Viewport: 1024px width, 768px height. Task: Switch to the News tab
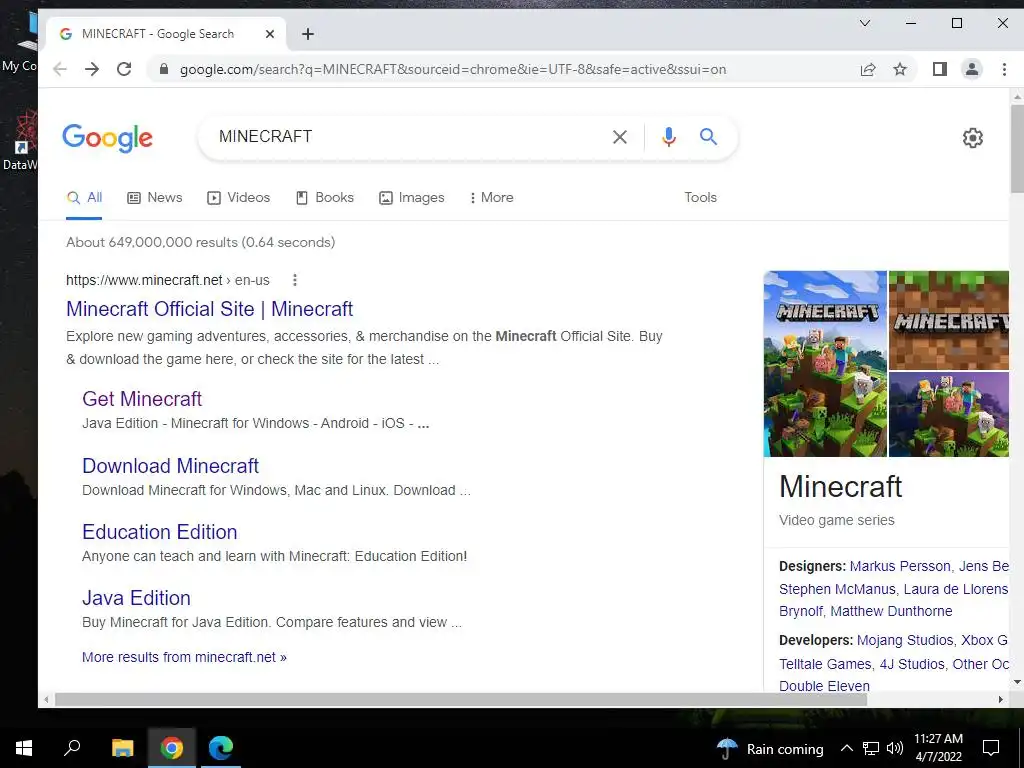155,198
